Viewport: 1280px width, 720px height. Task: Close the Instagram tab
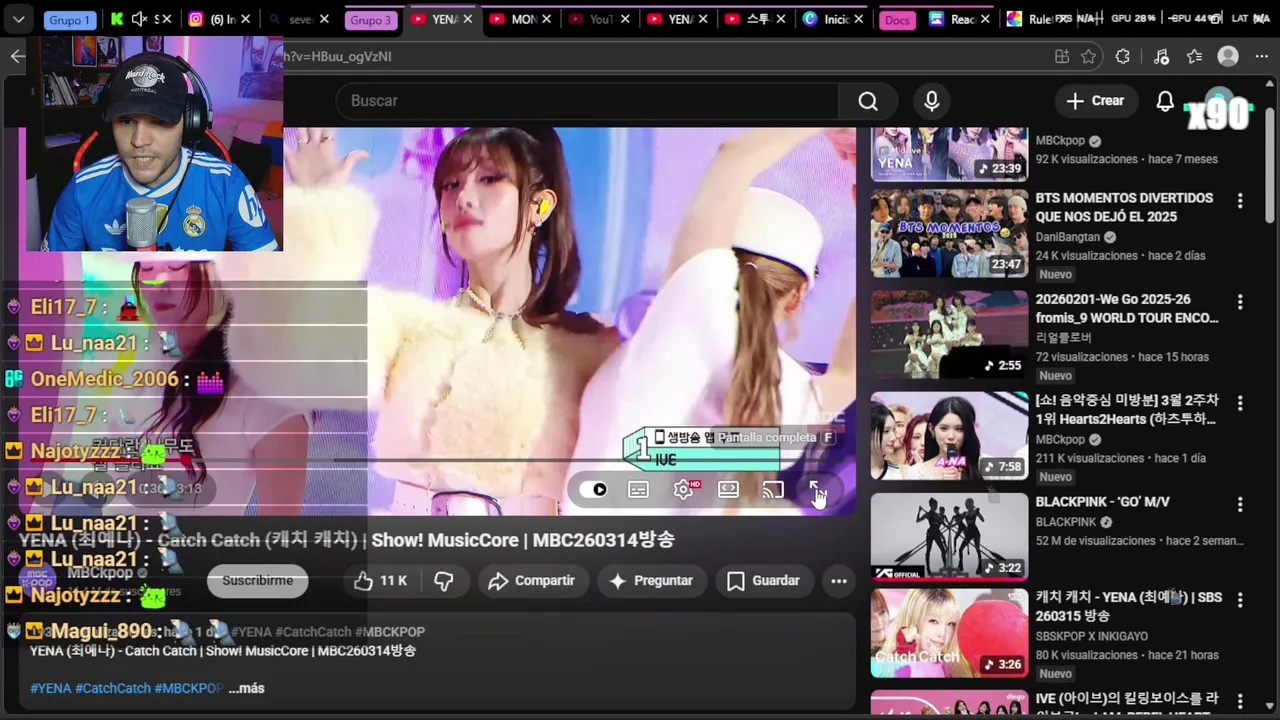246,19
